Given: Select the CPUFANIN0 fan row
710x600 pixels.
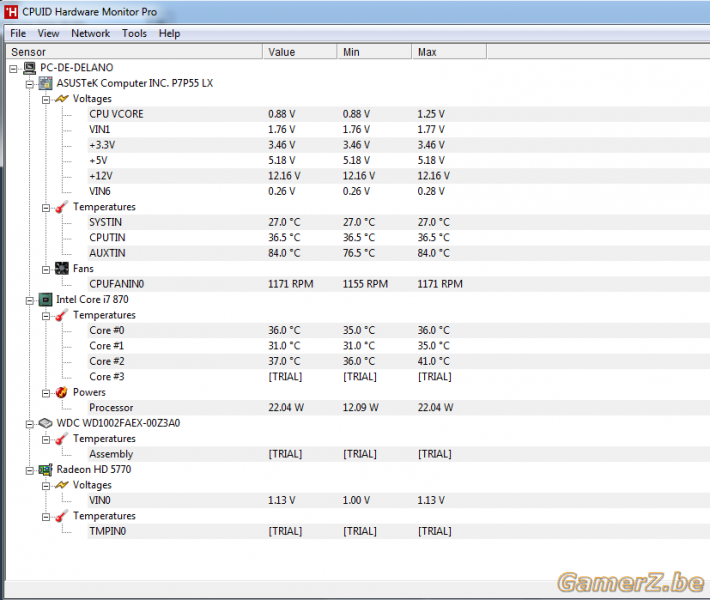Looking at the screenshot, I should [398, 284].
